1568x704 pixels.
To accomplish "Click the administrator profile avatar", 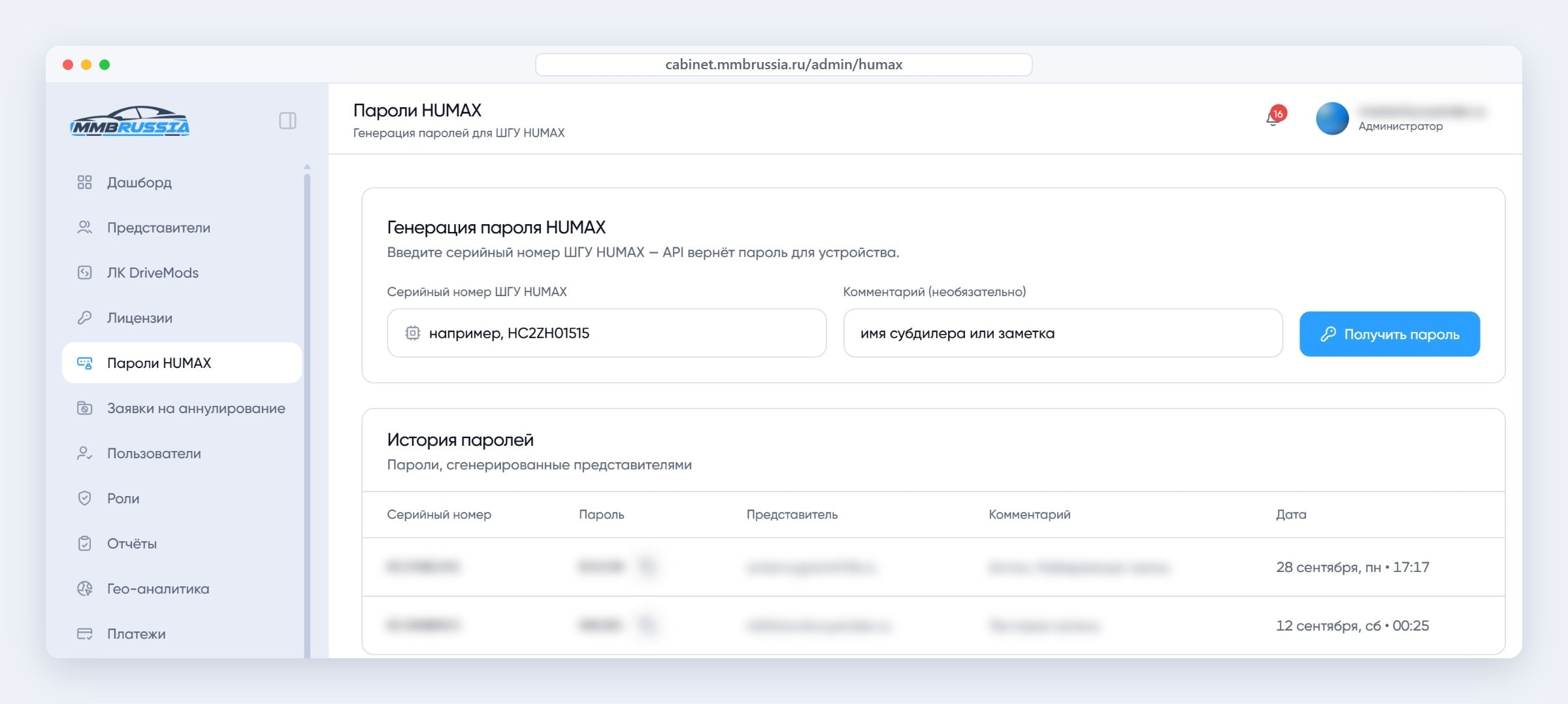I will (1332, 118).
